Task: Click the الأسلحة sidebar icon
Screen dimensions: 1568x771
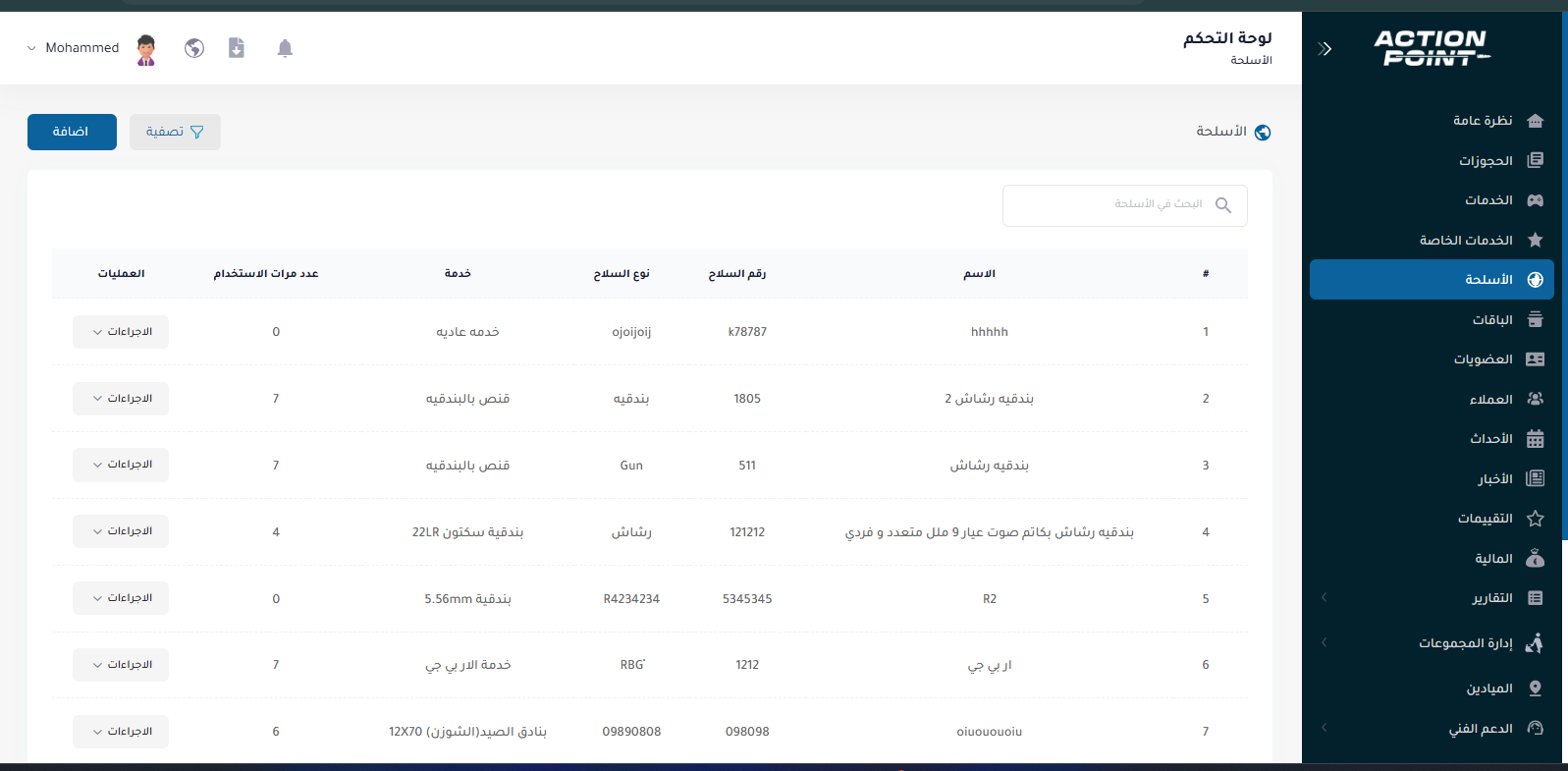Action: point(1536,280)
